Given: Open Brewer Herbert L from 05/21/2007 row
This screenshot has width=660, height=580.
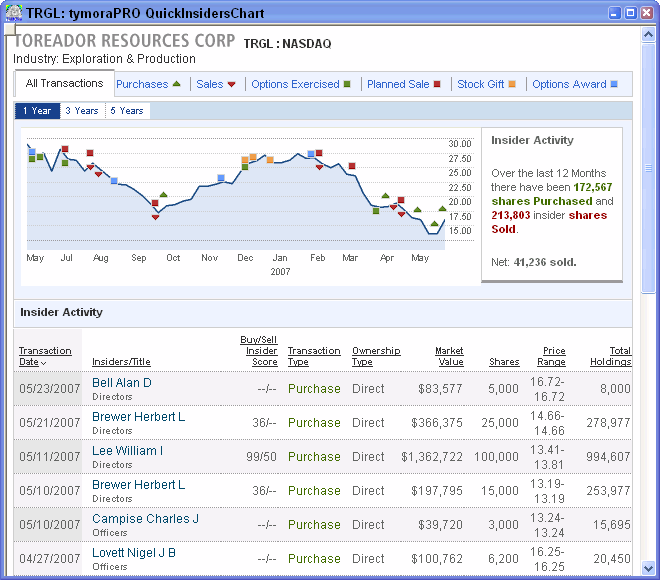Looking at the screenshot, I should tap(138, 417).
